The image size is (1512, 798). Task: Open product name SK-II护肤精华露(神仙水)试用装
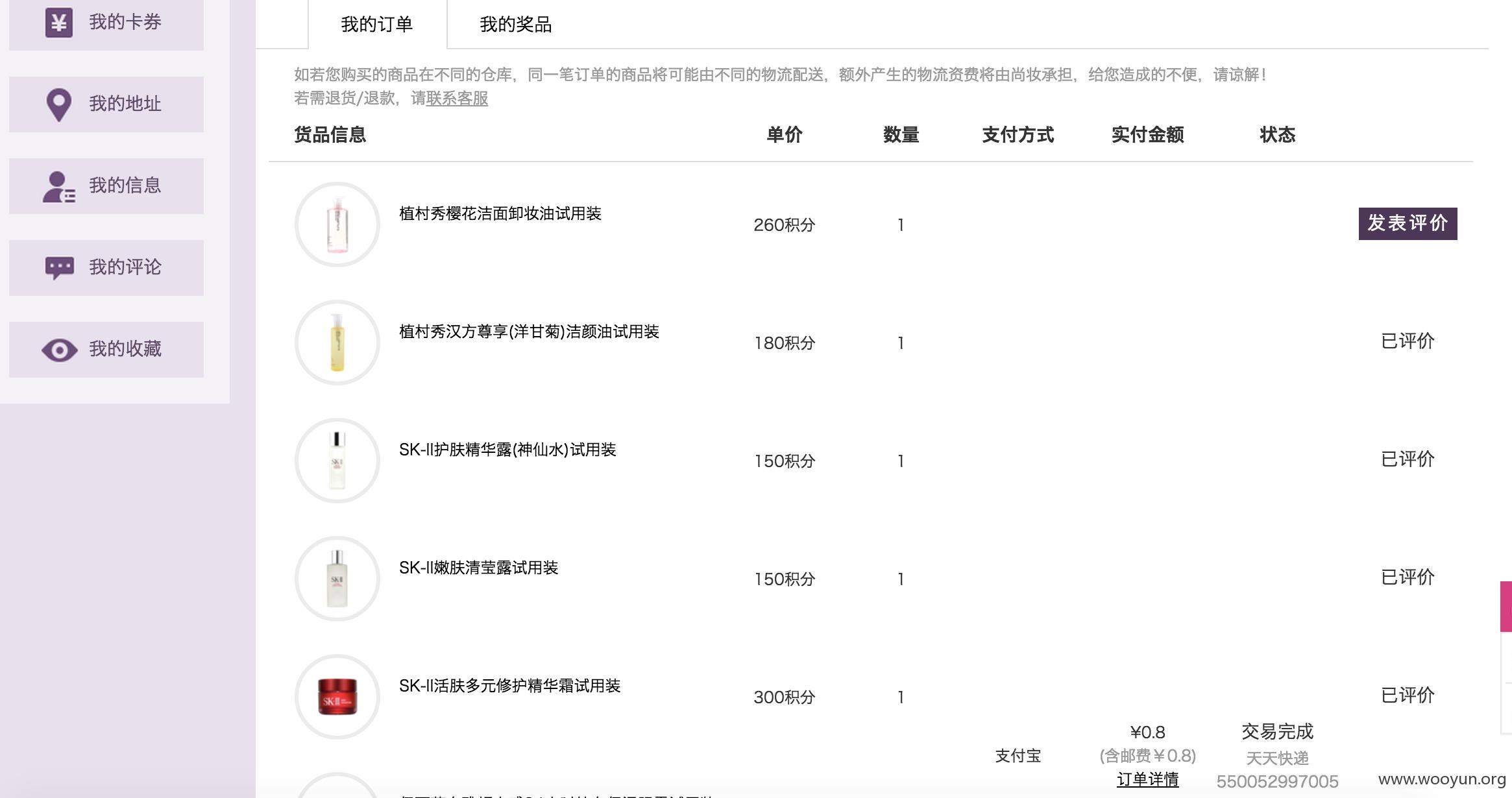pyautogui.click(x=507, y=450)
